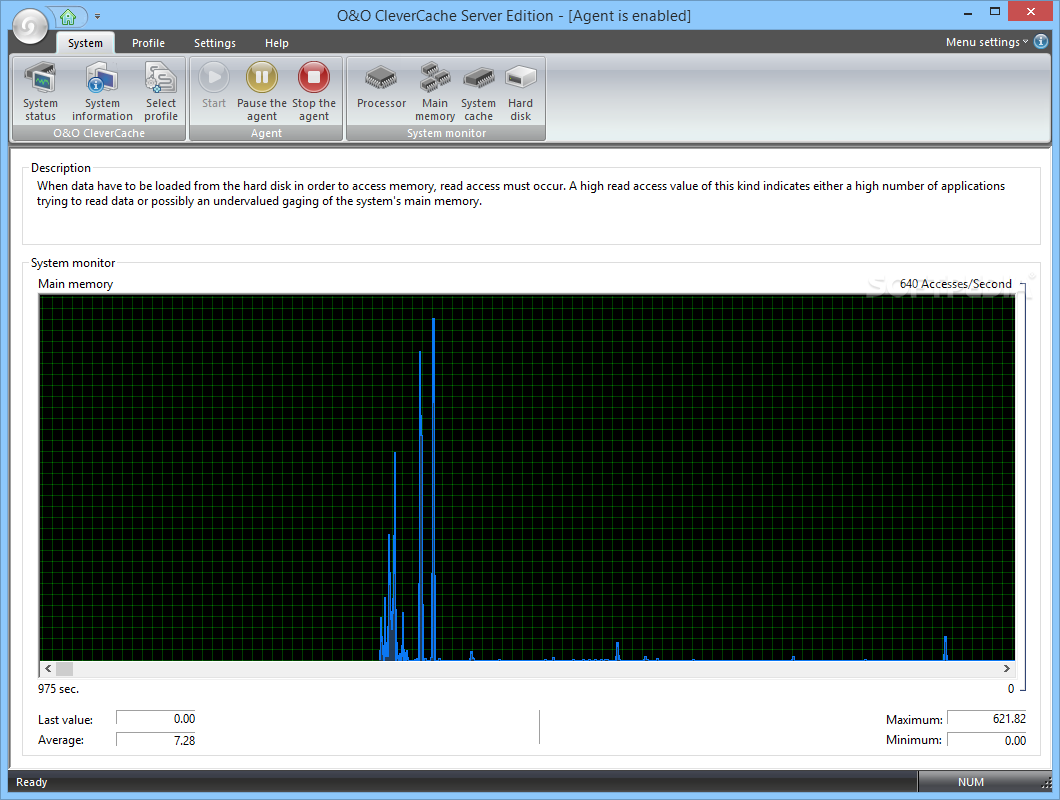Click the Select profile icon
Screen dimensions: 1060x800
click(x=161, y=91)
